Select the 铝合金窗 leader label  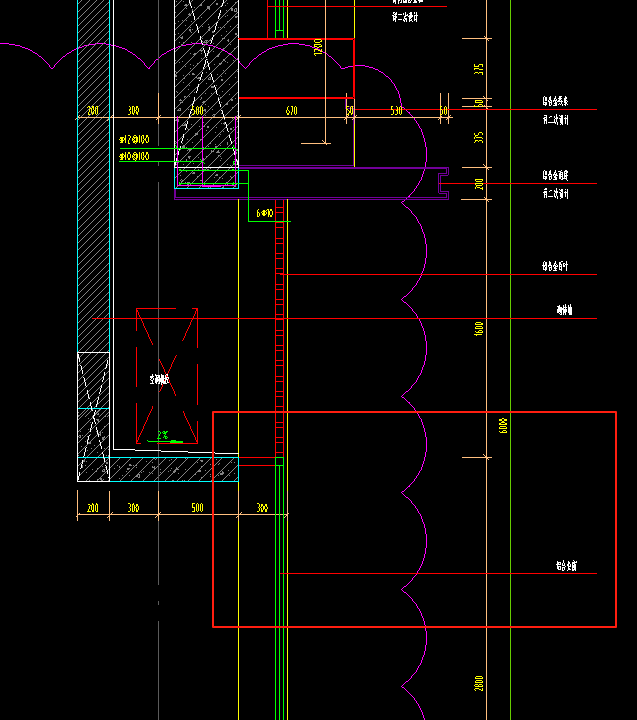(x=566, y=566)
